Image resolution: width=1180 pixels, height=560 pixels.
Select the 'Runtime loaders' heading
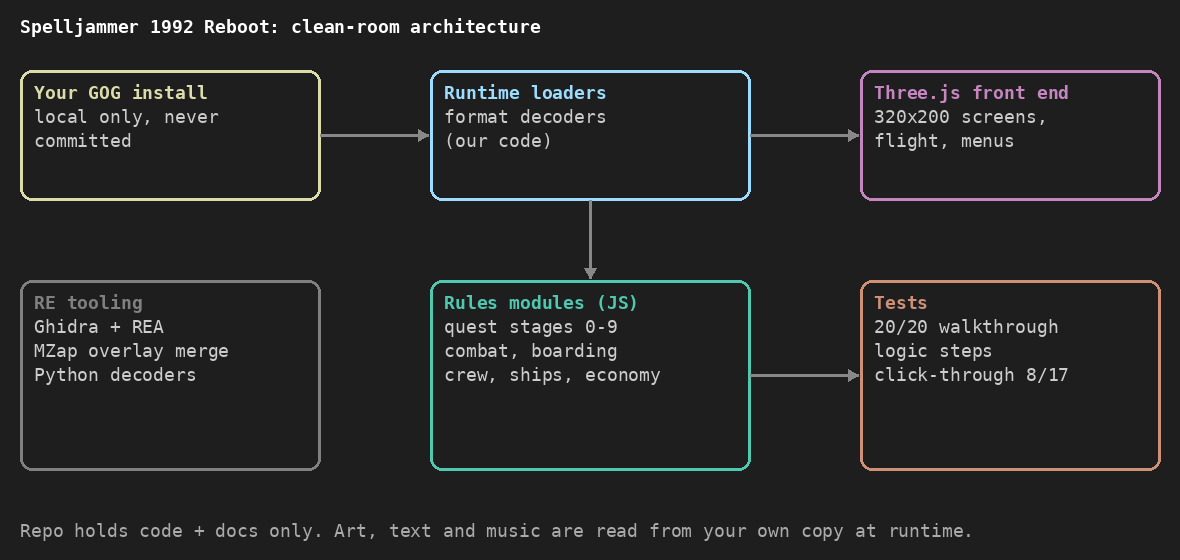[525, 93]
